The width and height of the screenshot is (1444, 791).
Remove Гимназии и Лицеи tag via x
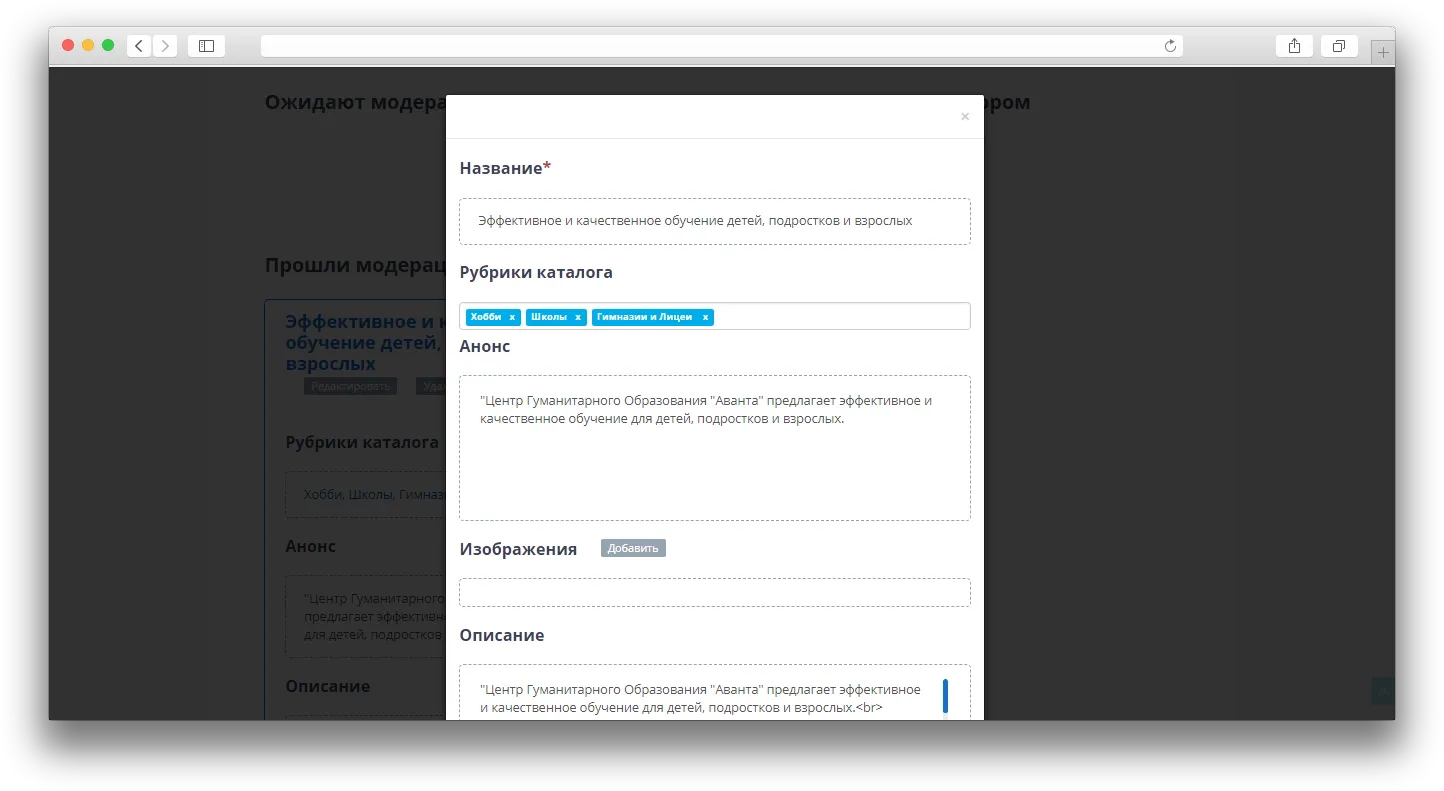click(x=705, y=317)
